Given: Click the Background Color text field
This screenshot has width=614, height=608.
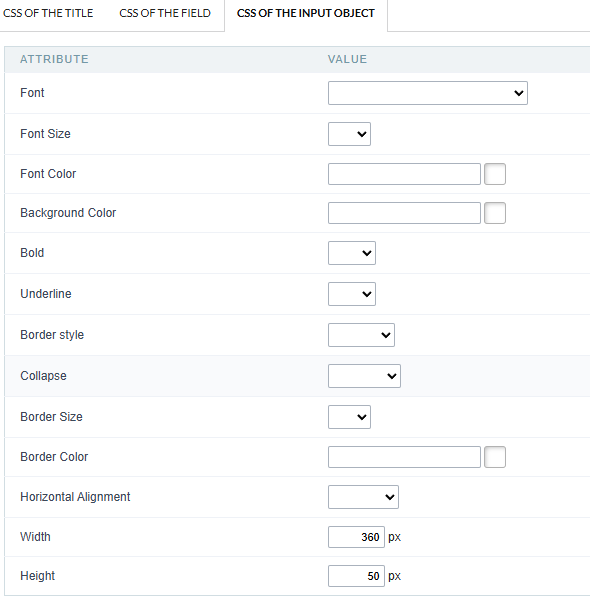Looking at the screenshot, I should (x=404, y=213).
